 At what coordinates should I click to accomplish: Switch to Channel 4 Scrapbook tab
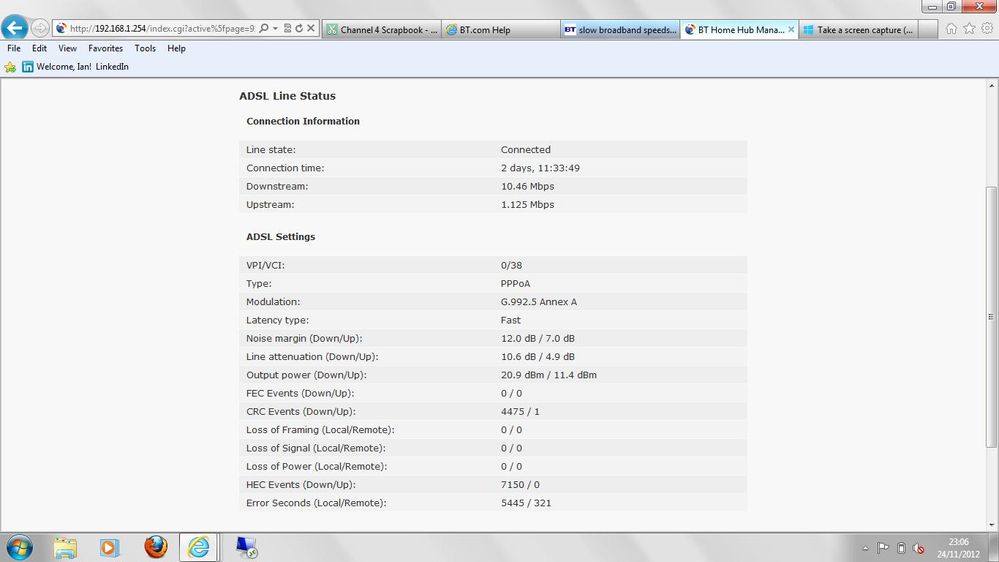(382, 30)
